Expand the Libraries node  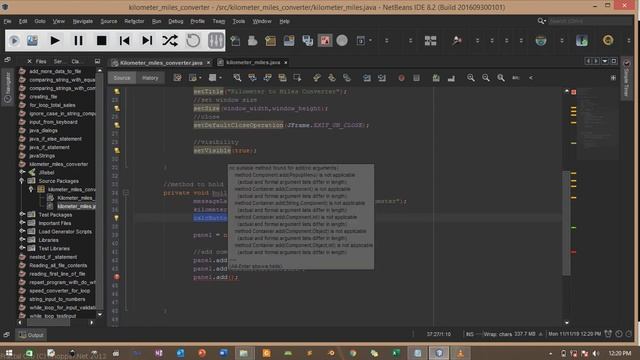[x=22, y=240]
